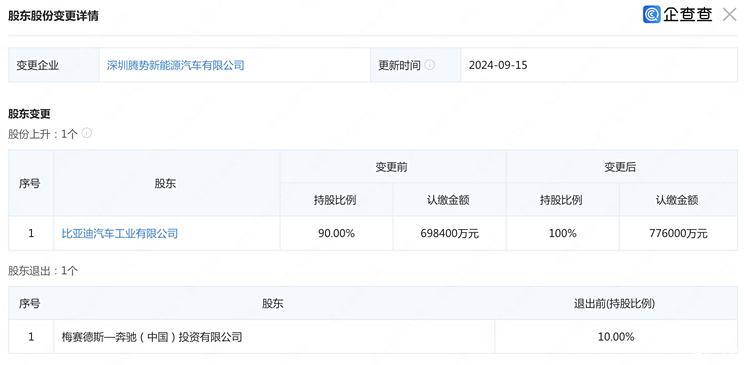The height and width of the screenshot is (365, 744).
Task: Select the 变更前 column header
Action: tap(392, 167)
